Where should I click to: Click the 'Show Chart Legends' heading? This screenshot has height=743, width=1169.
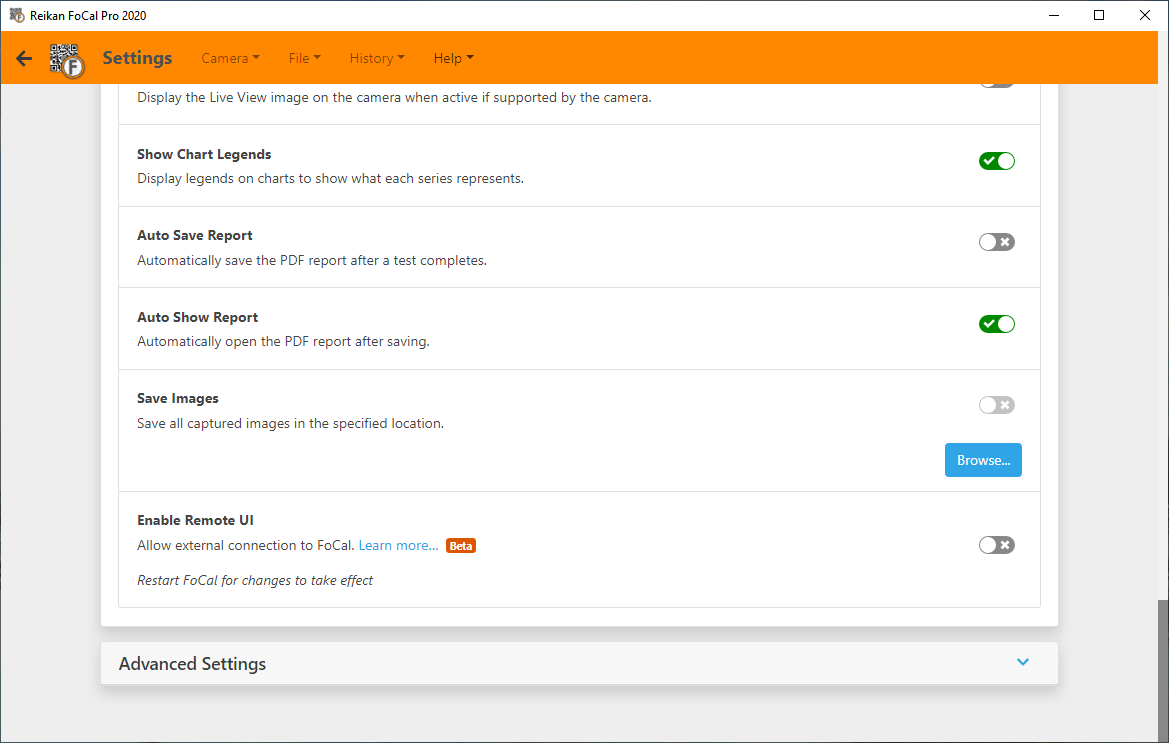tap(204, 154)
